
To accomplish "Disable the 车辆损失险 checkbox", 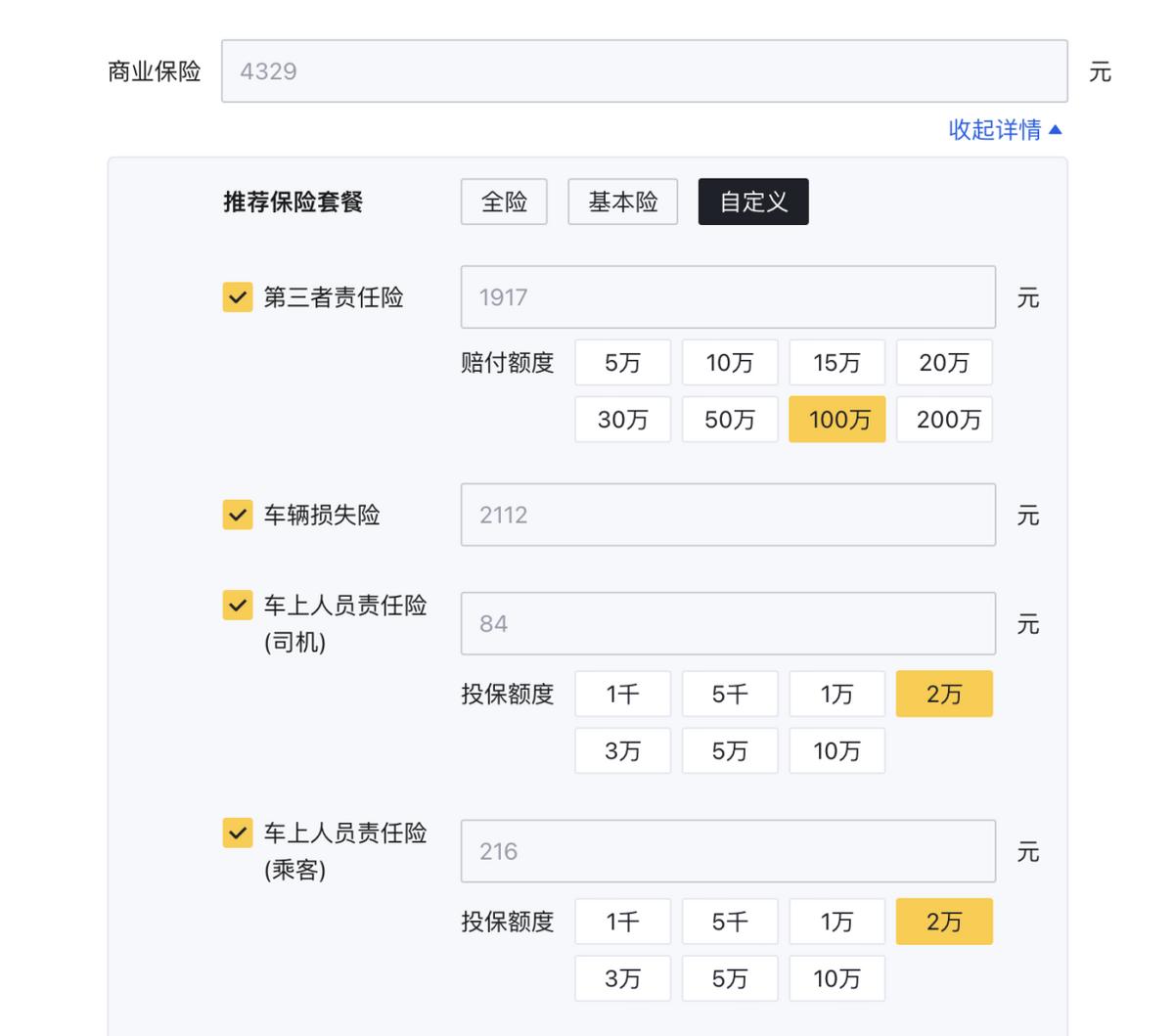I will pyautogui.click(x=236, y=516).
